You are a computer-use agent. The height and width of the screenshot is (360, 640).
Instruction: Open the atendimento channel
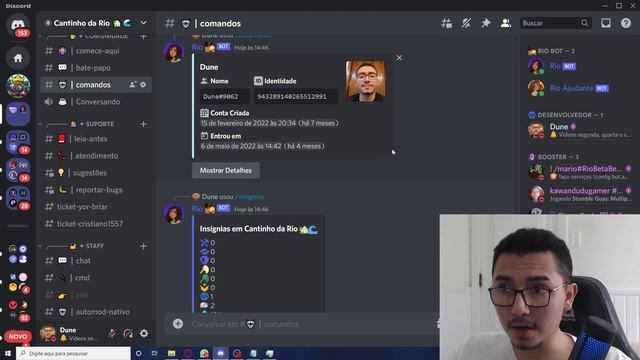(96, 156)
